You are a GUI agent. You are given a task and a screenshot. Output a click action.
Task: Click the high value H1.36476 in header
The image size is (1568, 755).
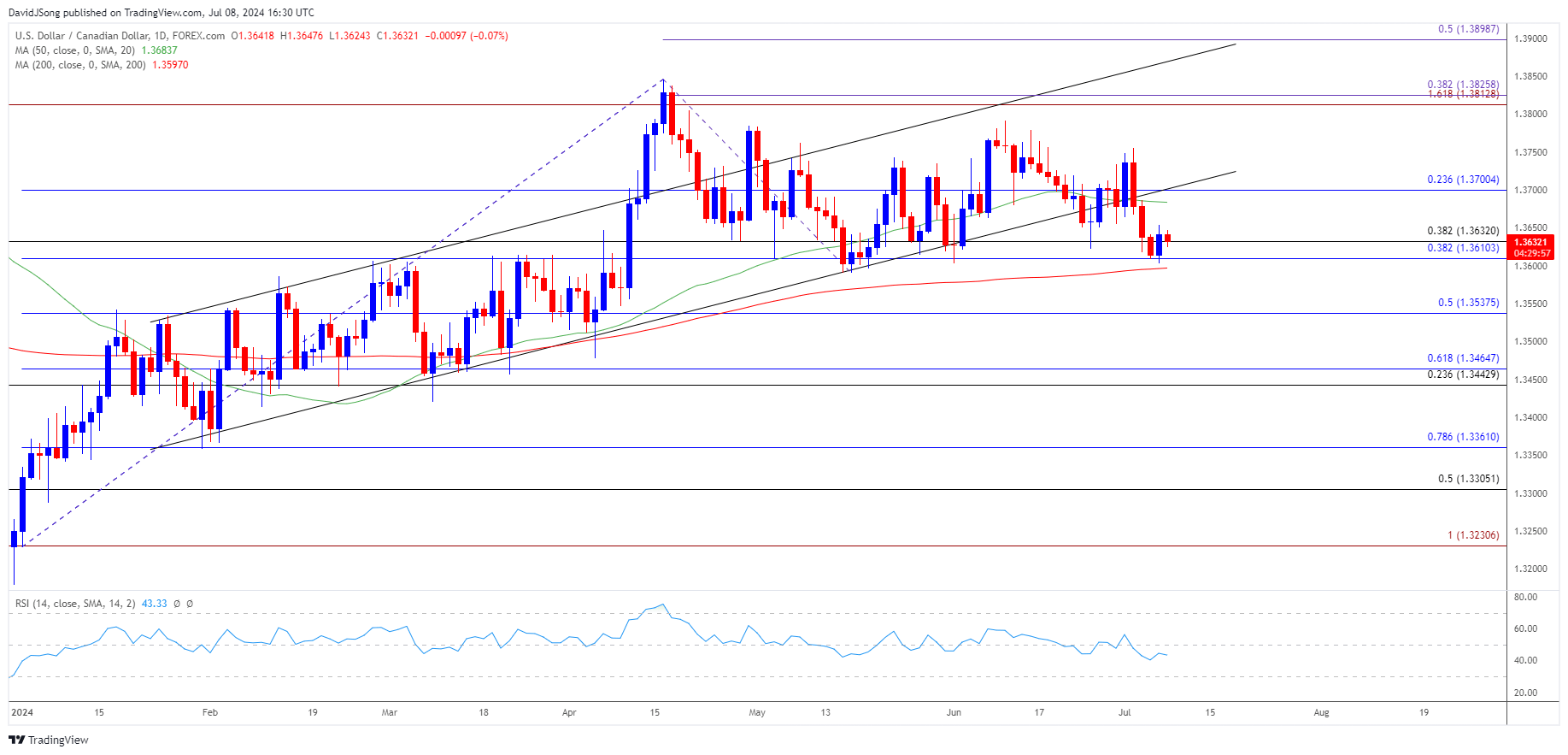tap(302, 36)
